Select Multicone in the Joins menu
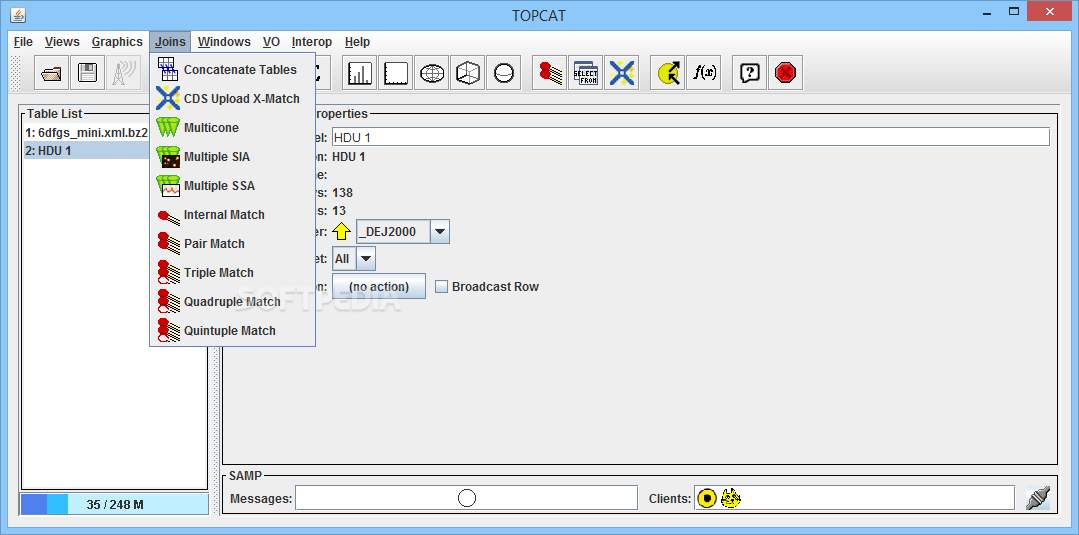1079x535 pixels. [233, 127]
